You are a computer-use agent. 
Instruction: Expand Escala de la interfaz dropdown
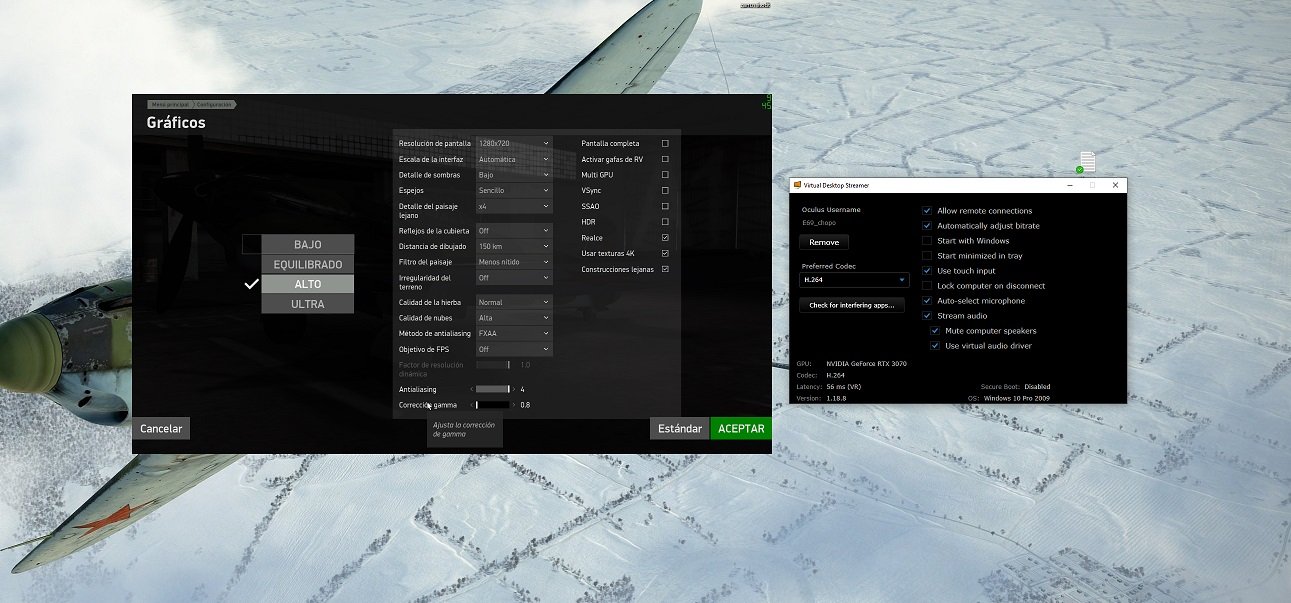514,159
